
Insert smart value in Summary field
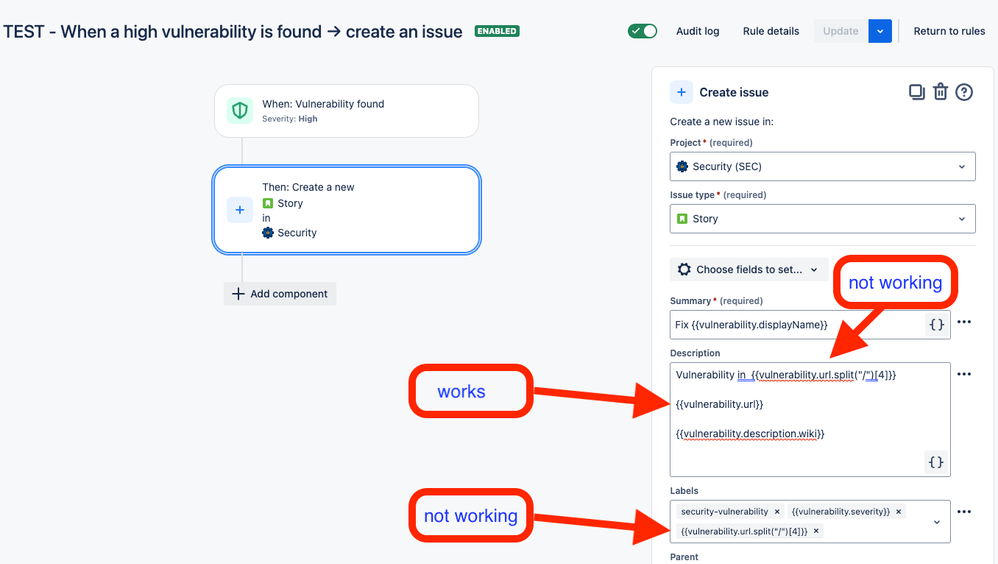pos(936,325)
